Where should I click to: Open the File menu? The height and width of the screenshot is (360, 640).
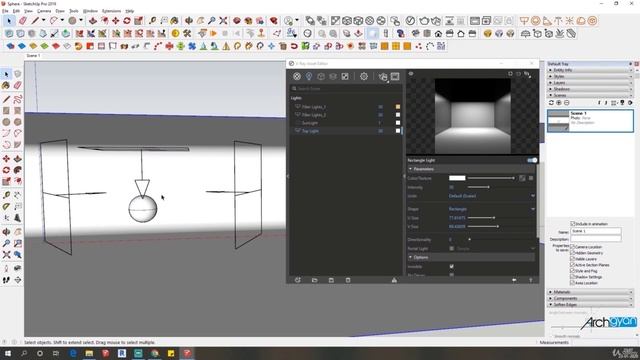click(x=5, y=11)
